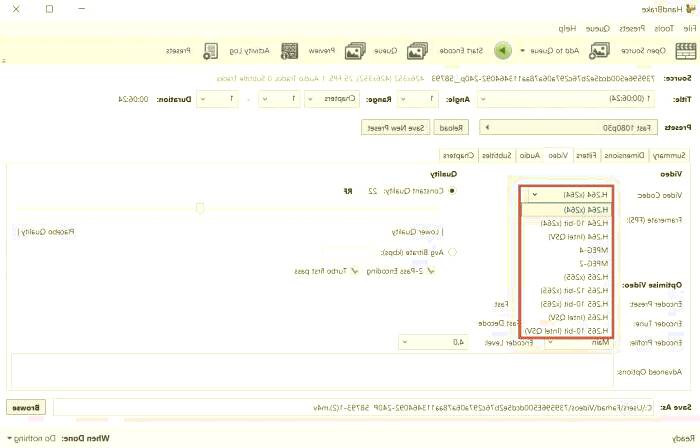This screenshot has height=448, width=700.
Task: Switch to the Subtitles tab
Action: [497, 155]
